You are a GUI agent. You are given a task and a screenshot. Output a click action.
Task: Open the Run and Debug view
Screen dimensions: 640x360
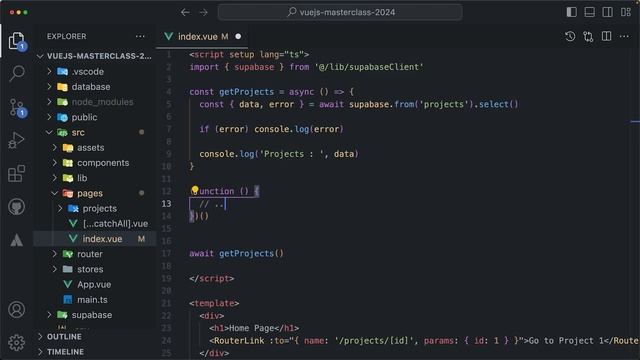[x=17, y=140]
